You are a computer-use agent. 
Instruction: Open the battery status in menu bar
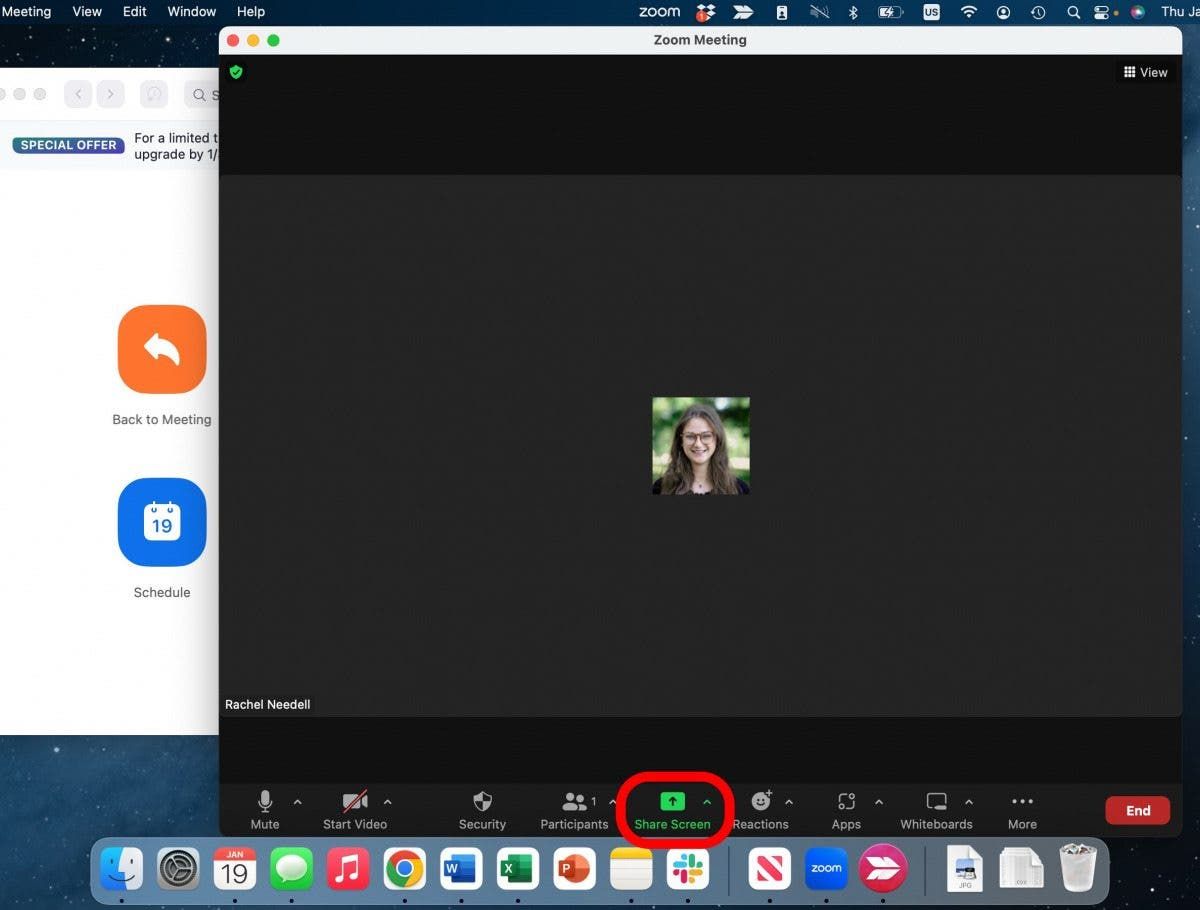point(890,12)
